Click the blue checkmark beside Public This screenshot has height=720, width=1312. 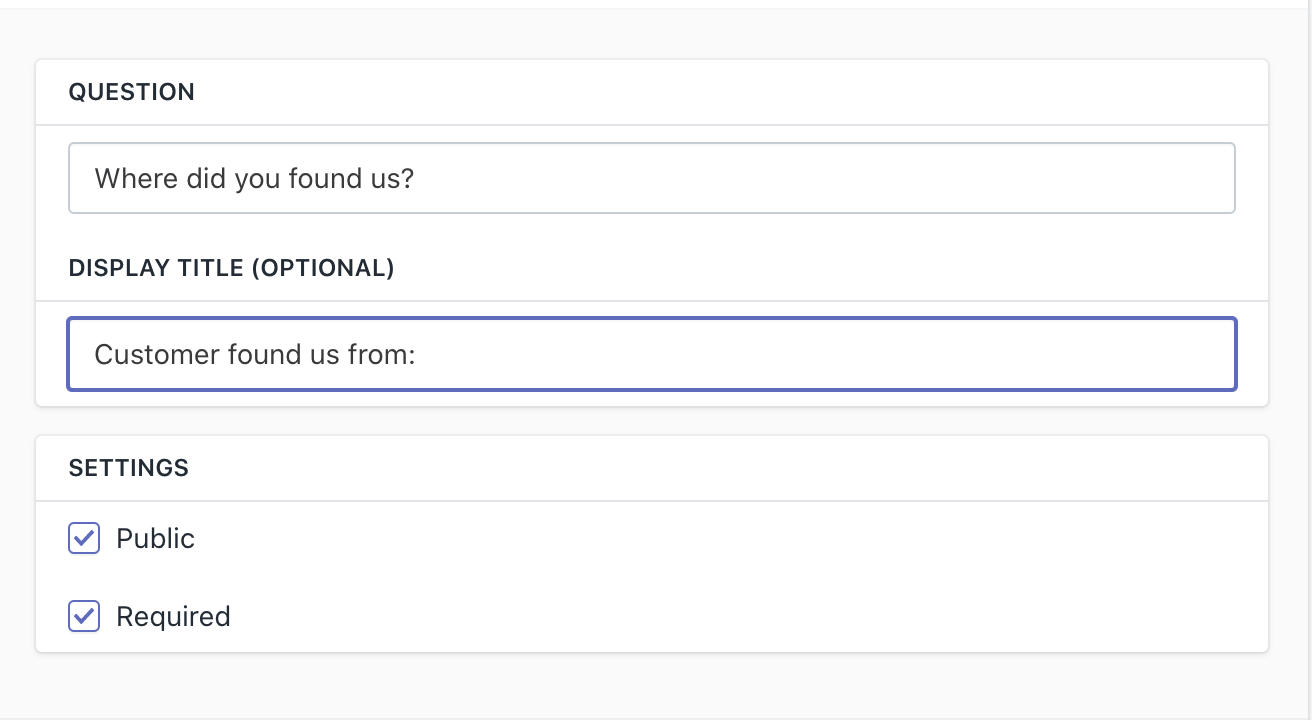pos(84,538)
